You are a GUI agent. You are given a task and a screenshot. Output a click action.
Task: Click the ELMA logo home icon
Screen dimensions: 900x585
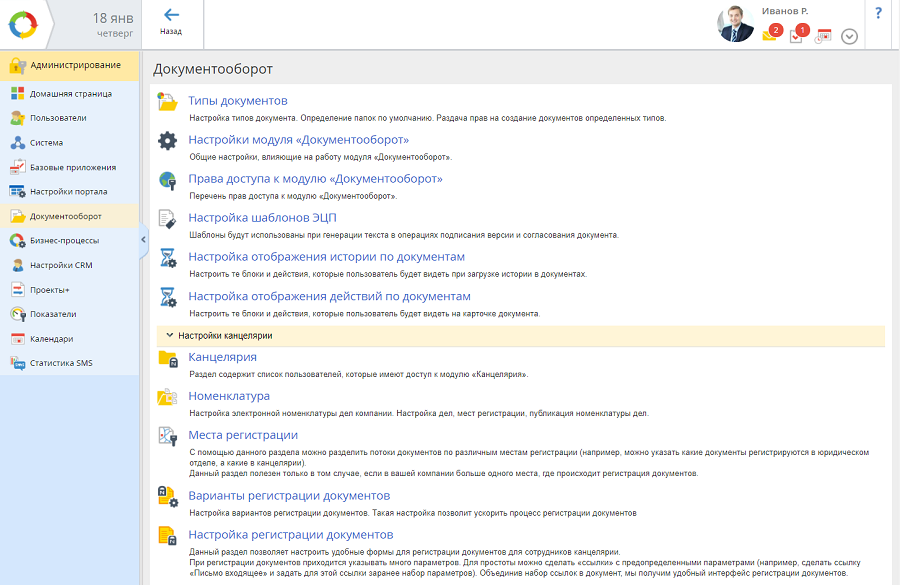pos(24,24)
